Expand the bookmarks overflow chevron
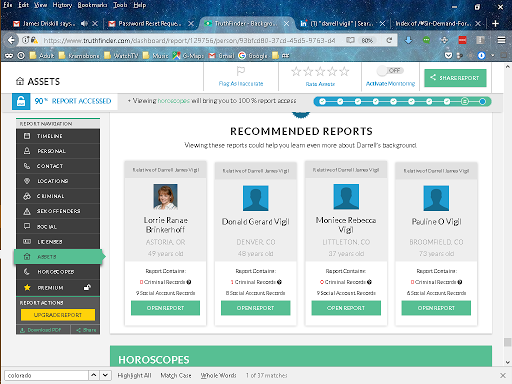This screenshot has height=384, width=512. point(493,56)
